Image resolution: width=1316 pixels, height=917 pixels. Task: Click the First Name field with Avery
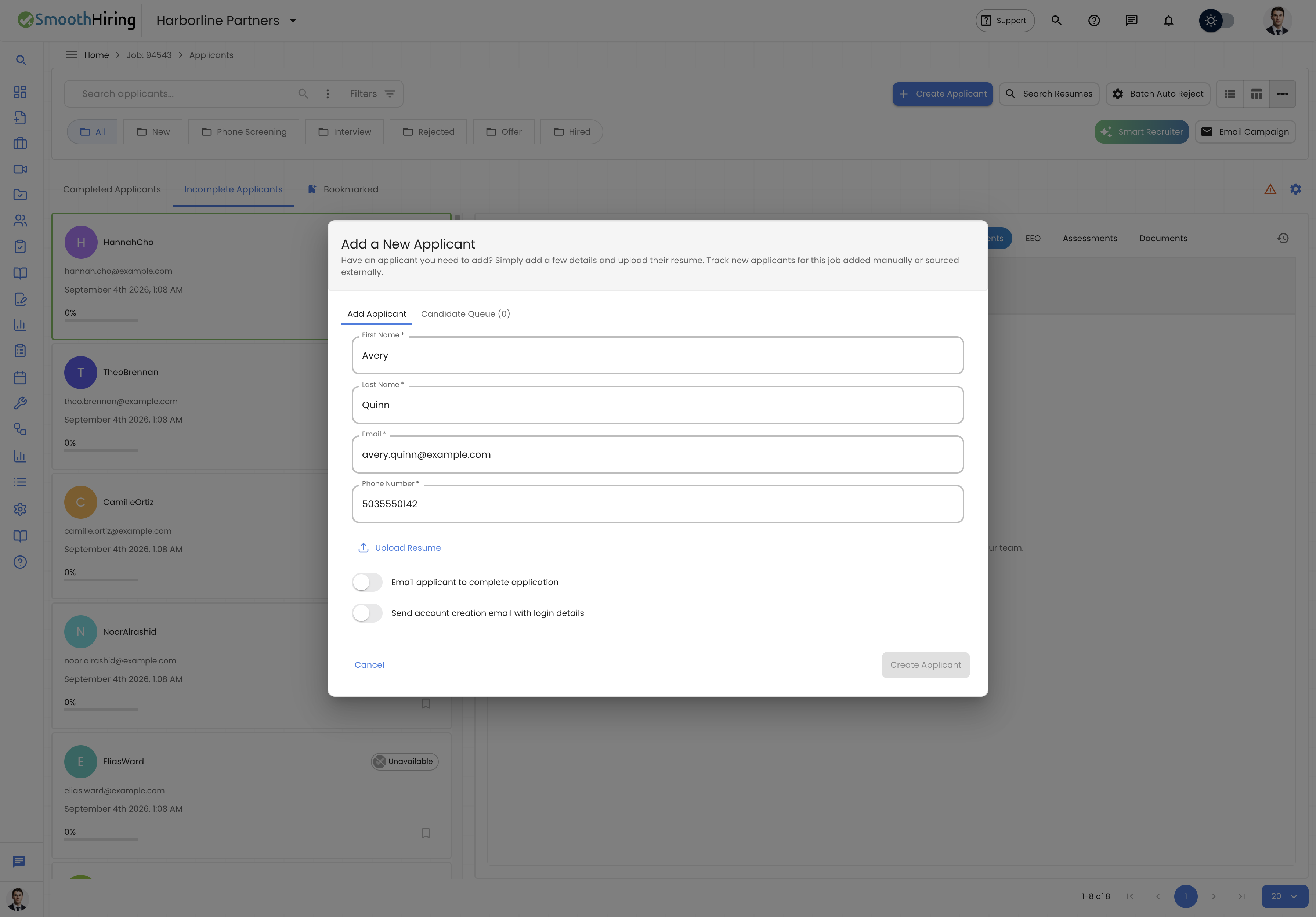point(657,355)
